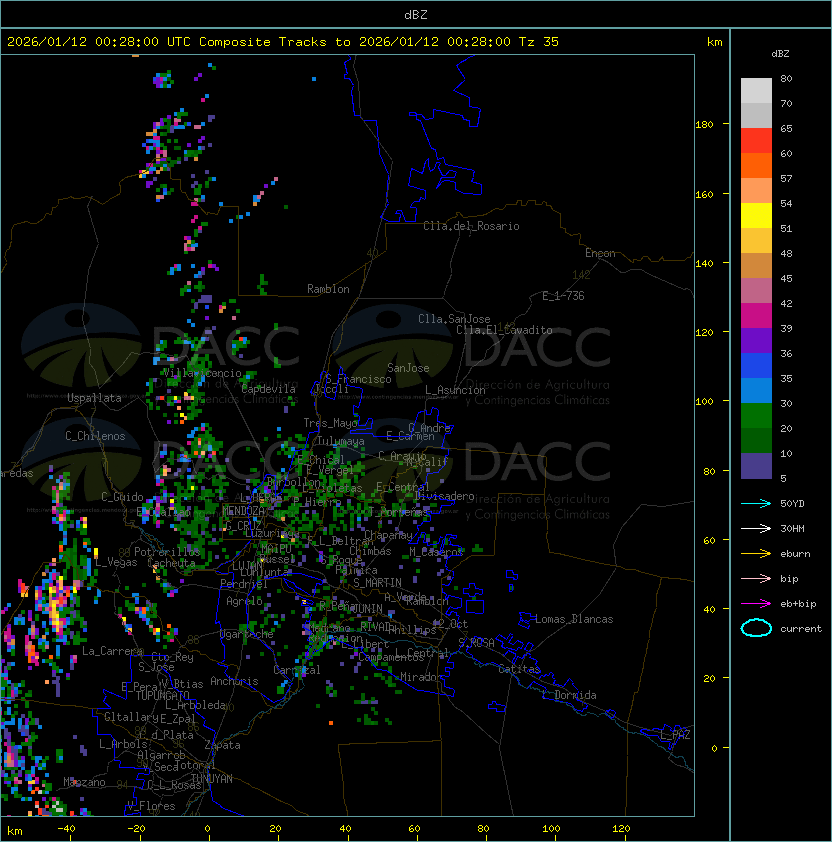Click the S_MARTIN label on map
The width and height of the screenshot is (832, 842).
point(377,583)
